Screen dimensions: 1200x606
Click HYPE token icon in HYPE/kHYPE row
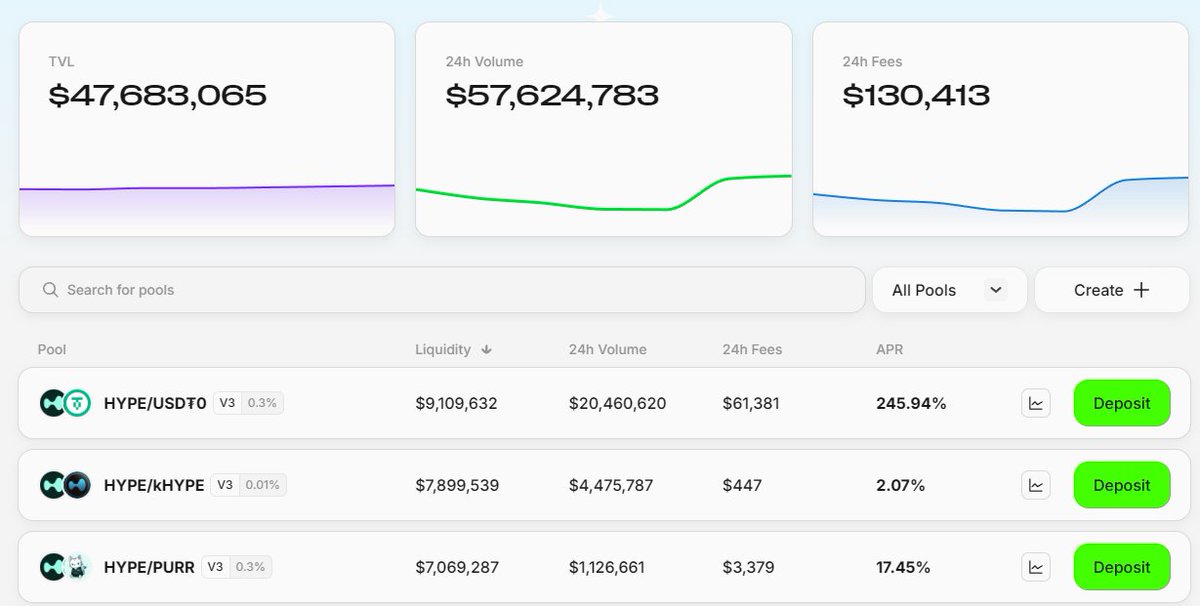pyautogui.click(x=52, y=485)
